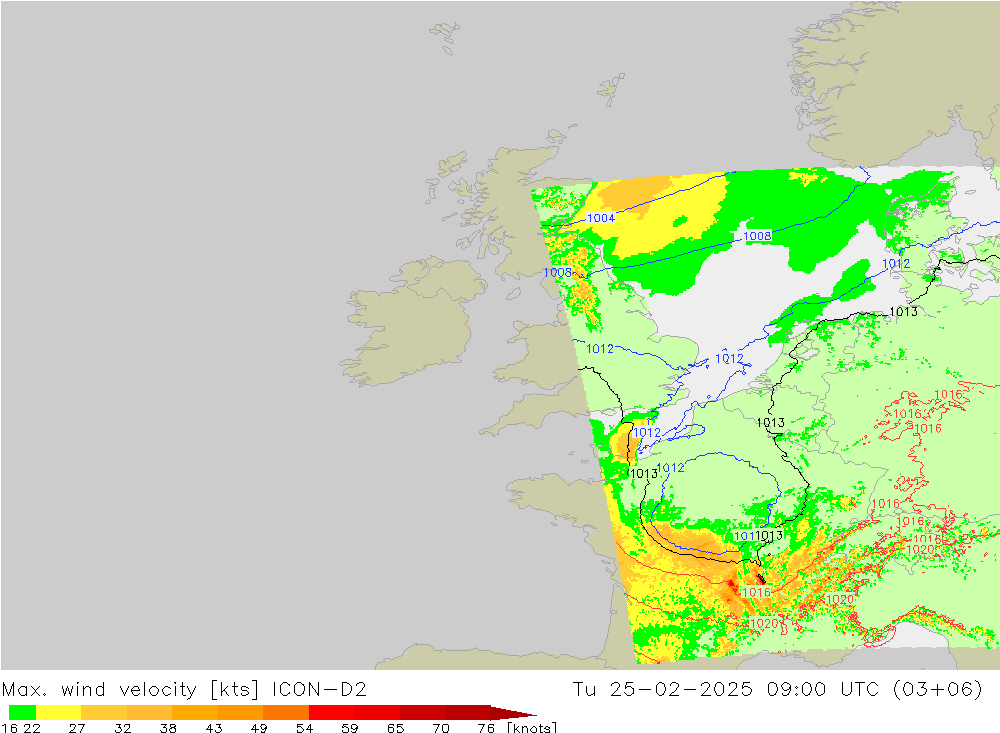Click the legend value '54'
The width and height of the screenshot is (1000, 733).
coord(304,728)
